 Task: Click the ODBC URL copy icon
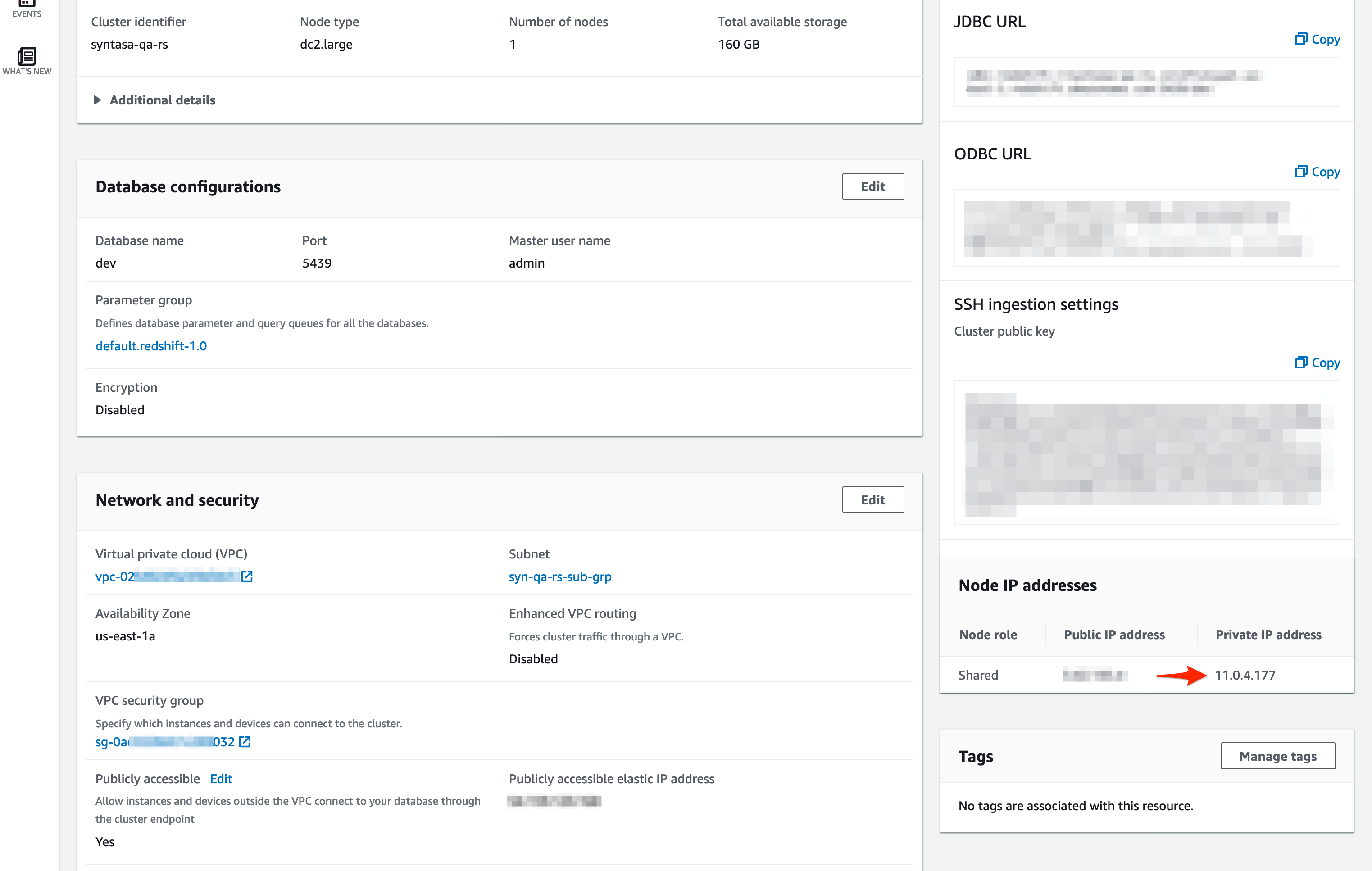pyautogui.click(x=1300, y=172)
